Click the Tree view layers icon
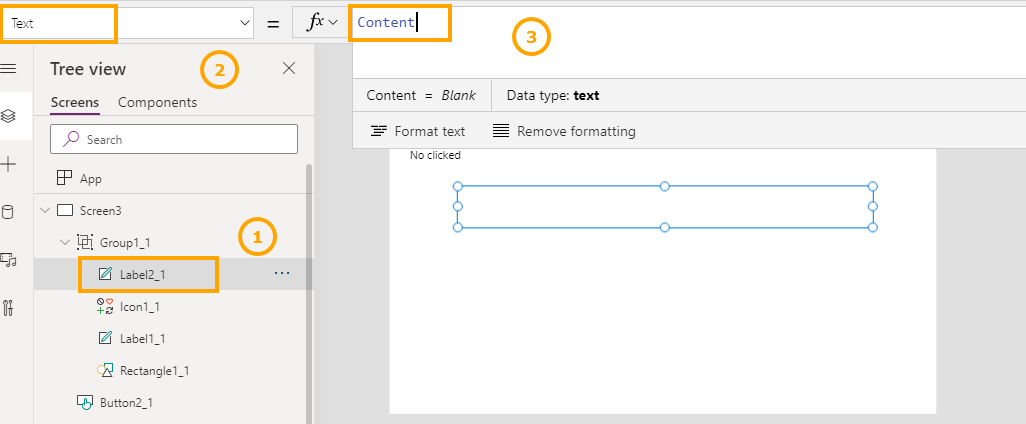Viewport: 1026px width, 424px height. click(9, 116)
